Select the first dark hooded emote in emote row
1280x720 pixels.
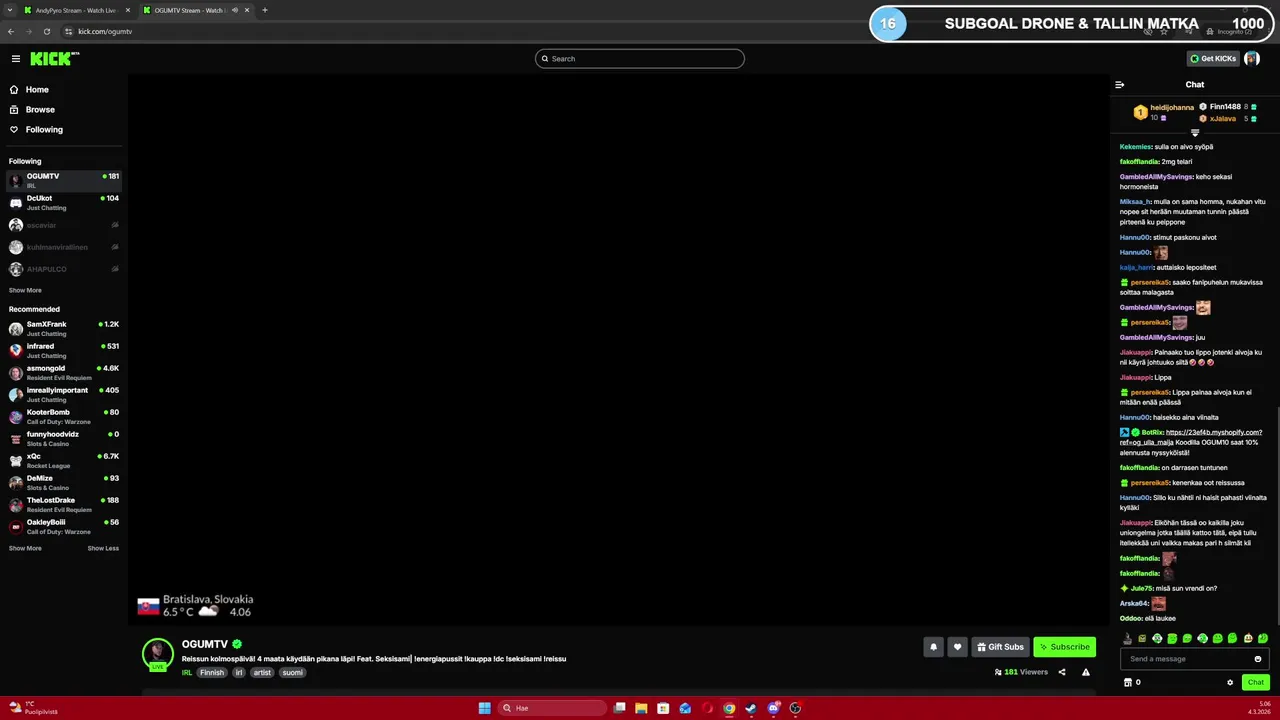coord(1128,638)
